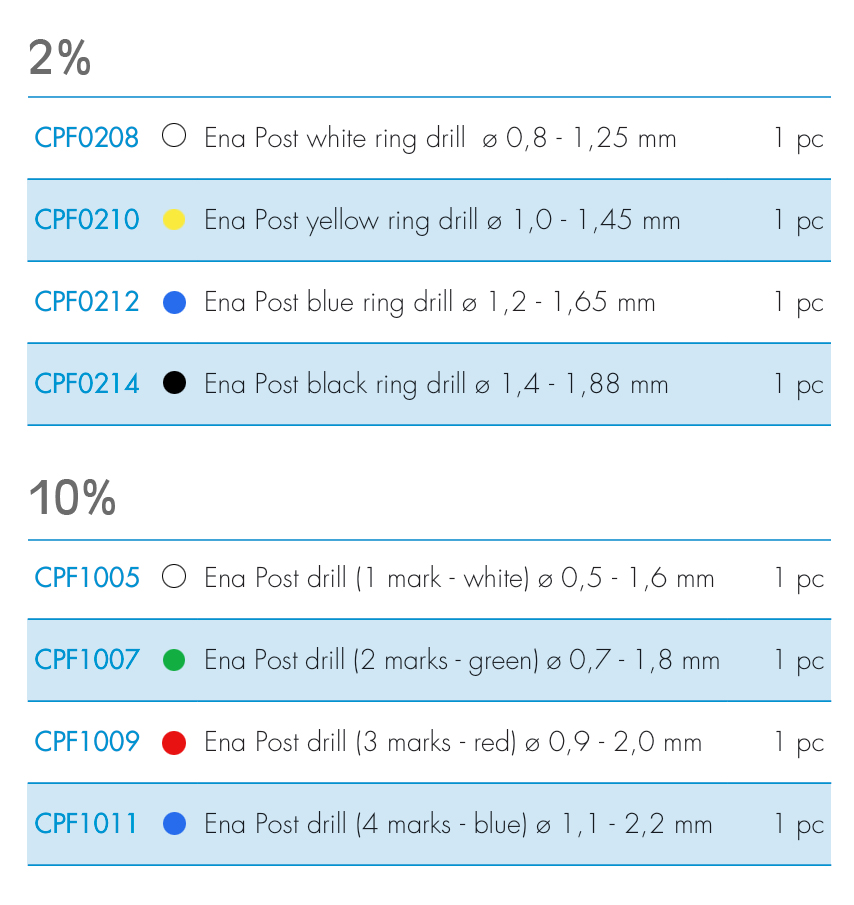This screenshot has height=905, width=854.
Task: Click product code CPF0214
Action: point(87,383)
